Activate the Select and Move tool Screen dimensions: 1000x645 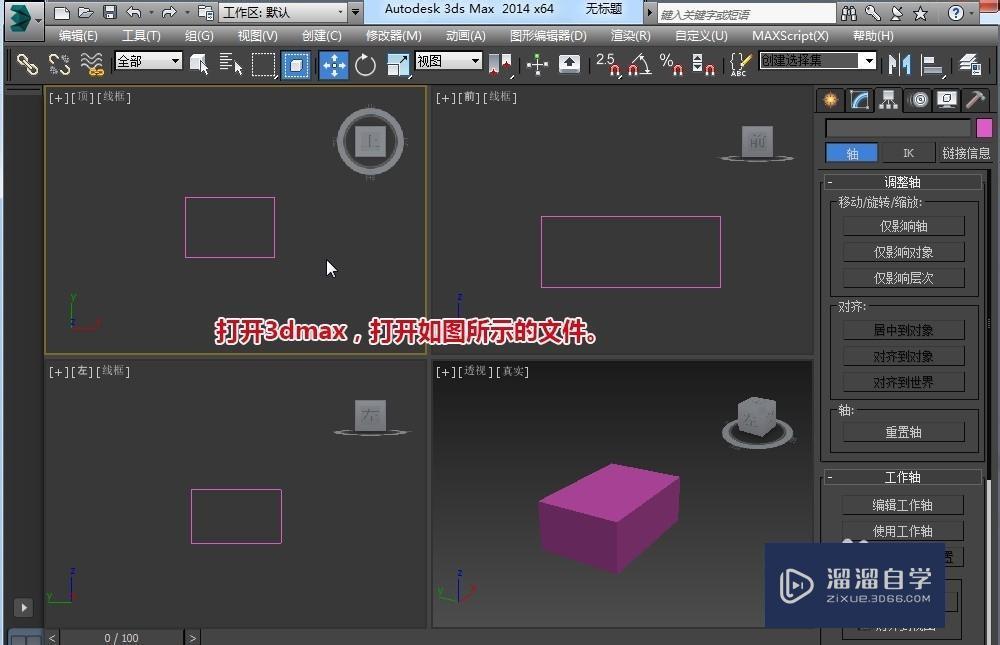[332, 64]
